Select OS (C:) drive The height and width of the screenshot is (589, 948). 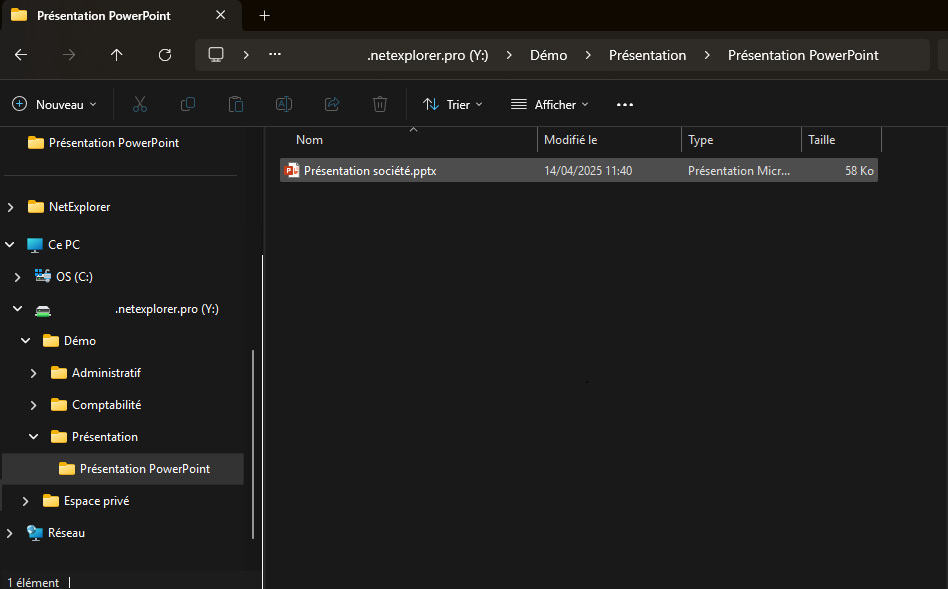click(x=63, y=276)
